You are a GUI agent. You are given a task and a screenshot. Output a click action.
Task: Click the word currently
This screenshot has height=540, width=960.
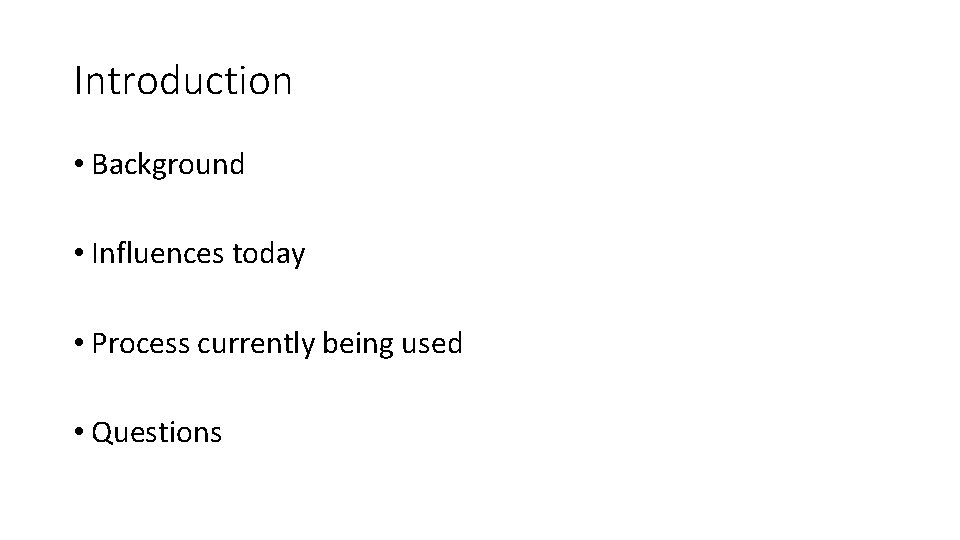coord(257,344)
